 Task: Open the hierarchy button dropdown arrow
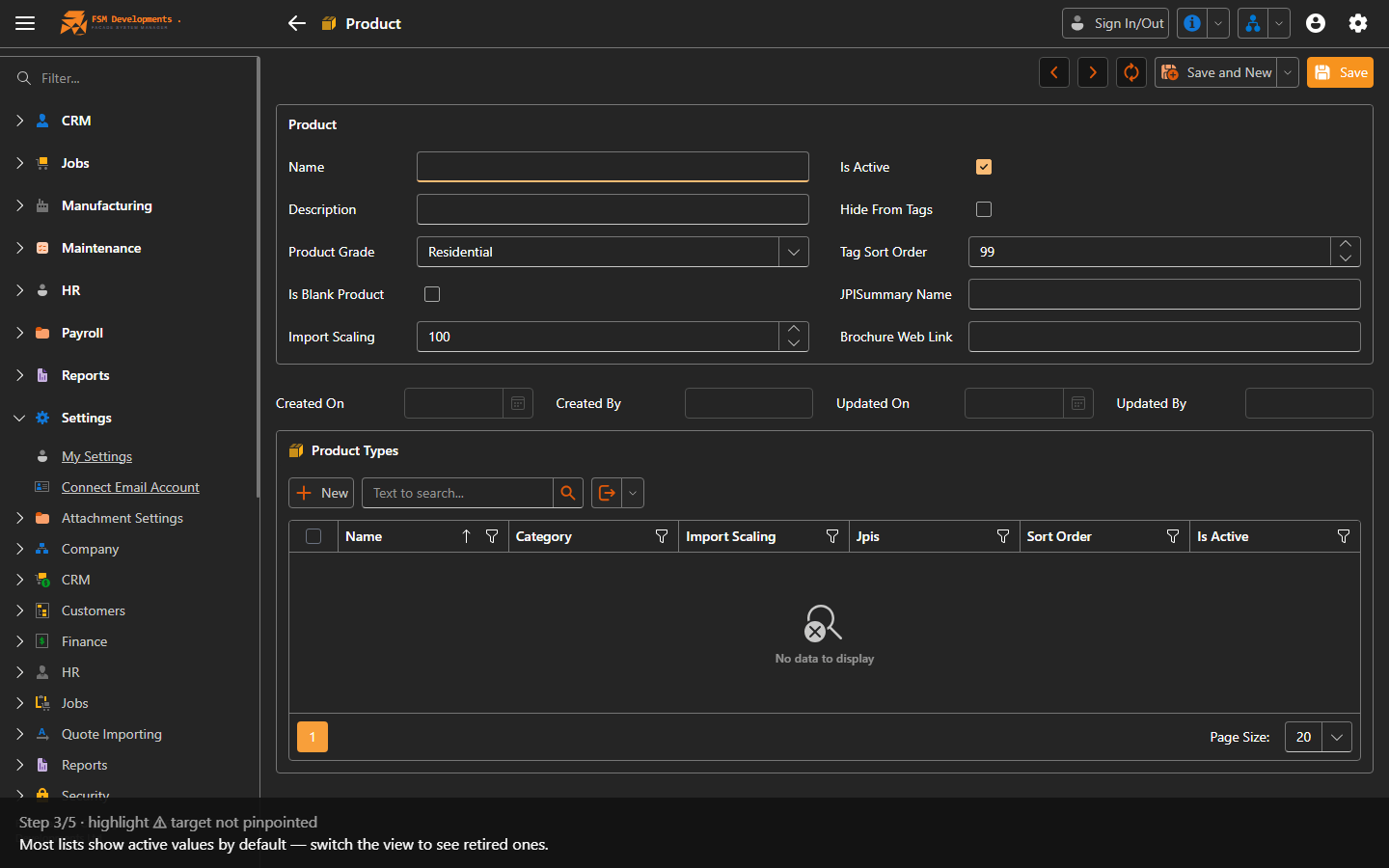tap(1279, 23)
